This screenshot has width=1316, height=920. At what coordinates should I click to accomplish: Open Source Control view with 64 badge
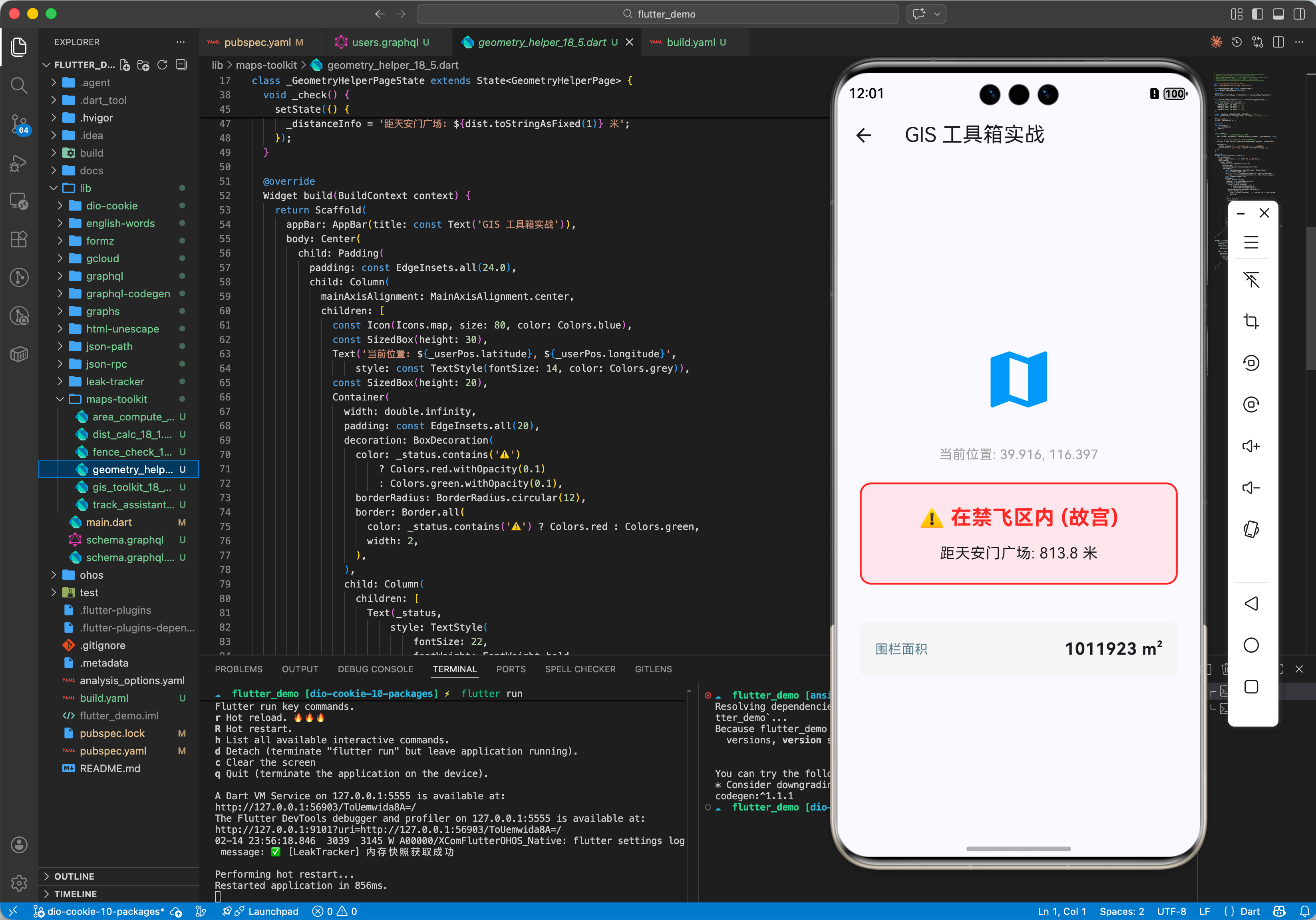pyautogui.click(x=19, y=123)
